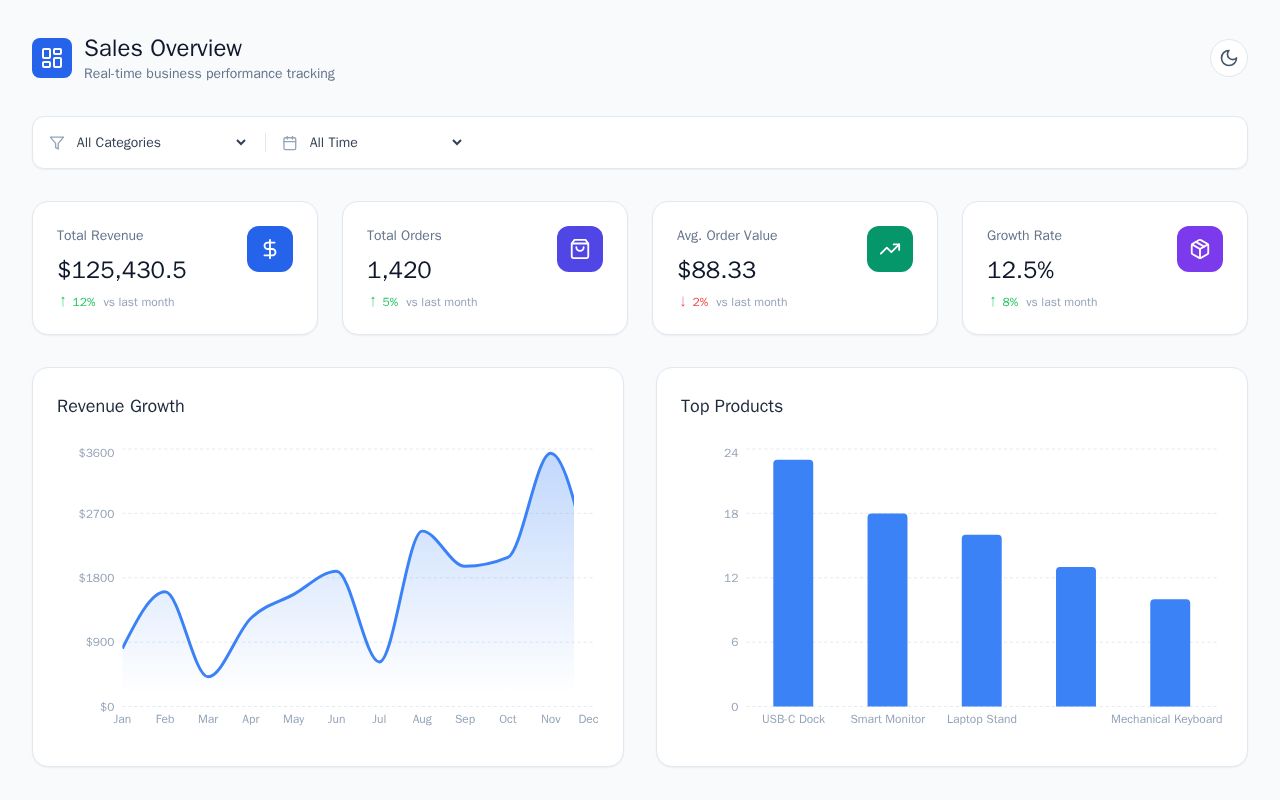Click the November peak on the revenue line
Screen dimensions: 1280x800
coord(550,454)
